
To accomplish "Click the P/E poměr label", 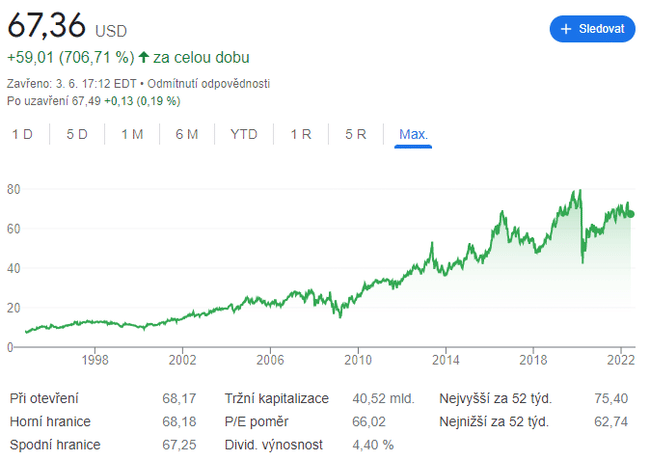I will coord(255,421).
